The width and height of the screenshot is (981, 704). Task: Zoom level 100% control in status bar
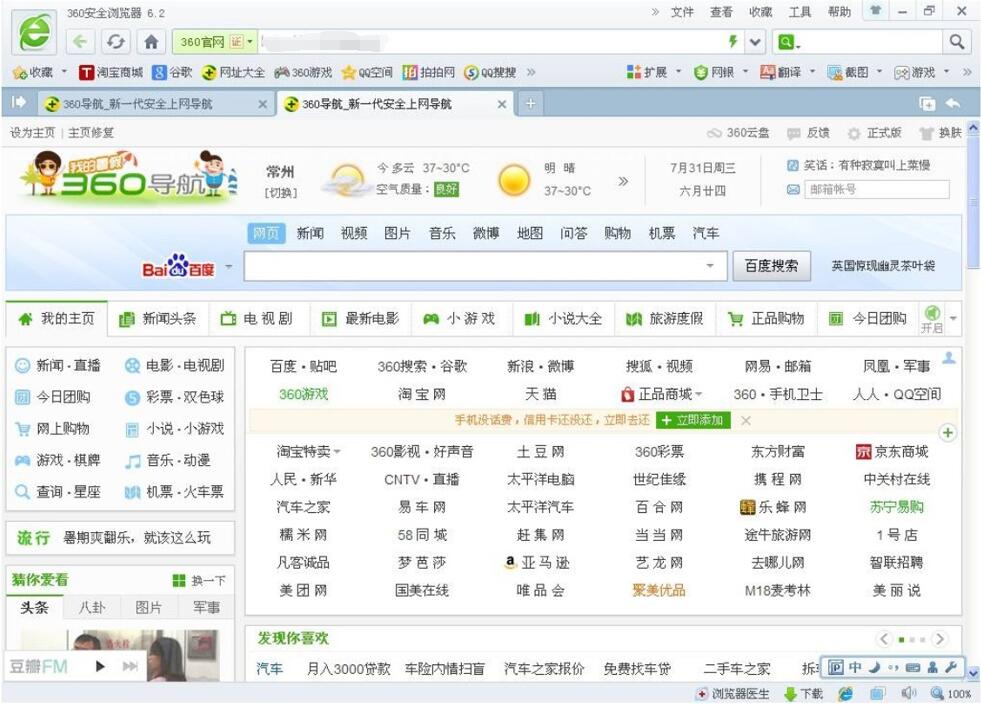[x=951, y=693]
